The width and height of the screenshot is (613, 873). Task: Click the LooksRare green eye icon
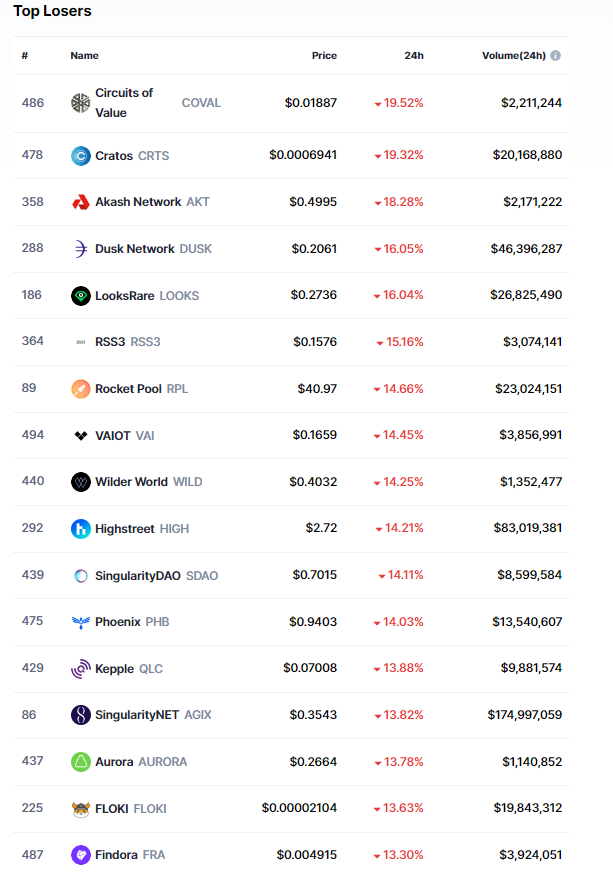pyautogui.click(x=81, y=296)
